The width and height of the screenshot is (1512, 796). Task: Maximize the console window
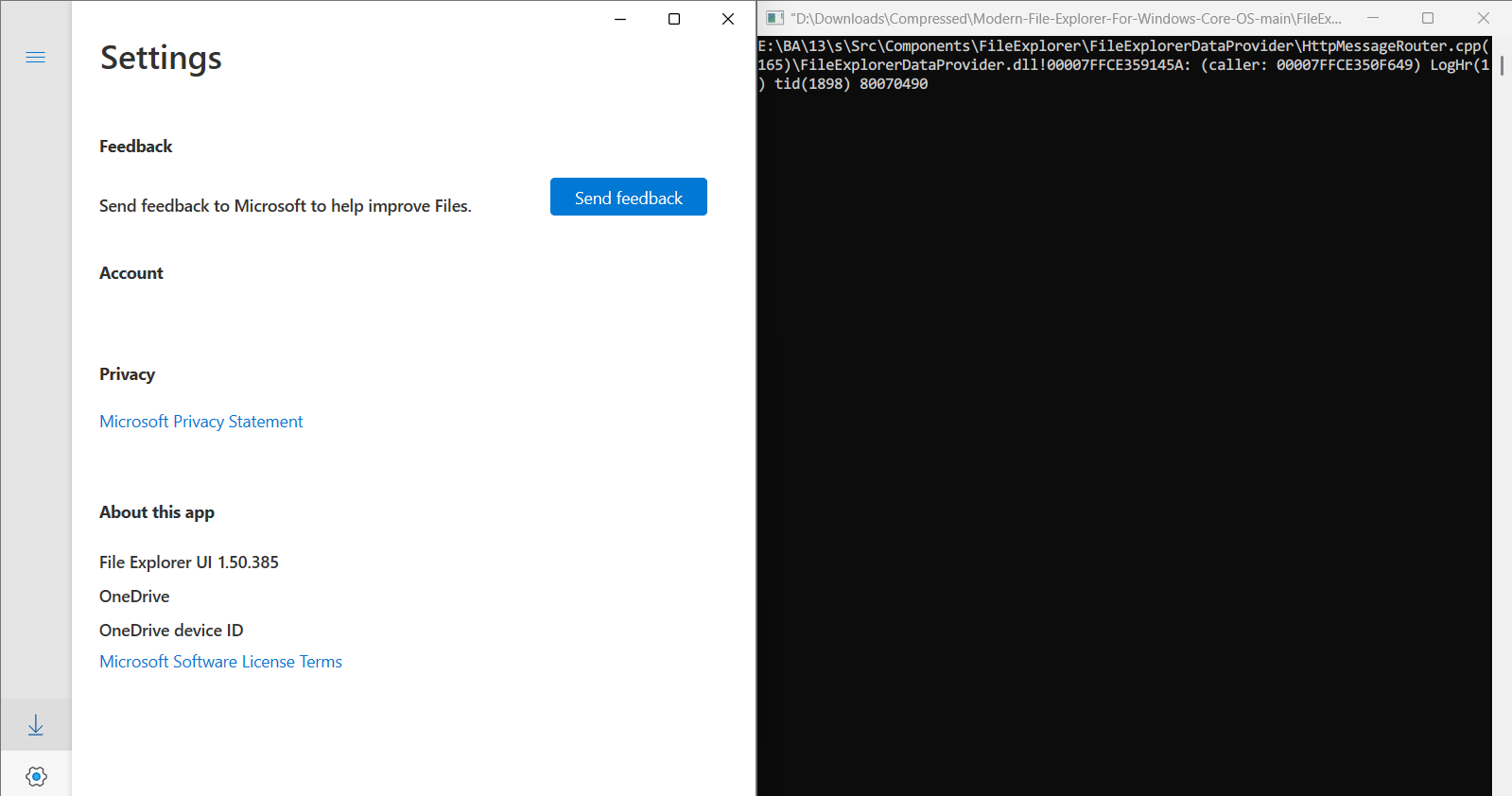tap(1428, 18)
